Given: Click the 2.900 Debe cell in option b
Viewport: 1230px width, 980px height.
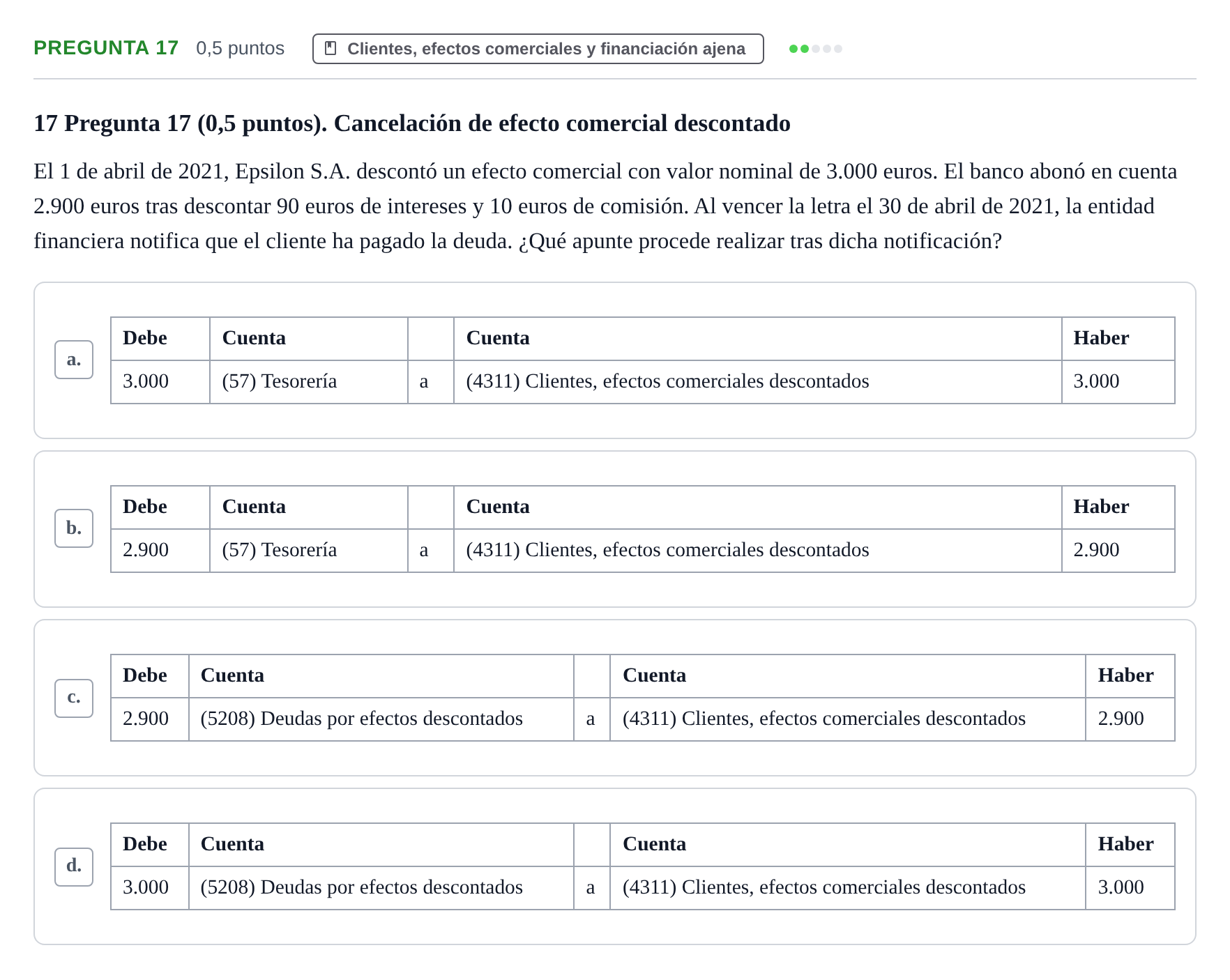Looking at the screenshot, I should tap(160, 550).
